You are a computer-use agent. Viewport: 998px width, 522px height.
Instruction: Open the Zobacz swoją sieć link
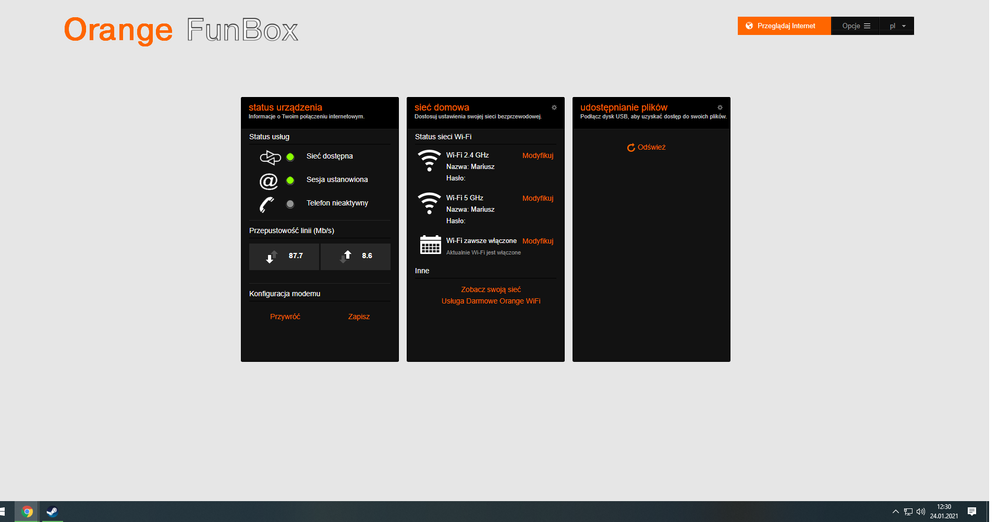pos(490,289)
